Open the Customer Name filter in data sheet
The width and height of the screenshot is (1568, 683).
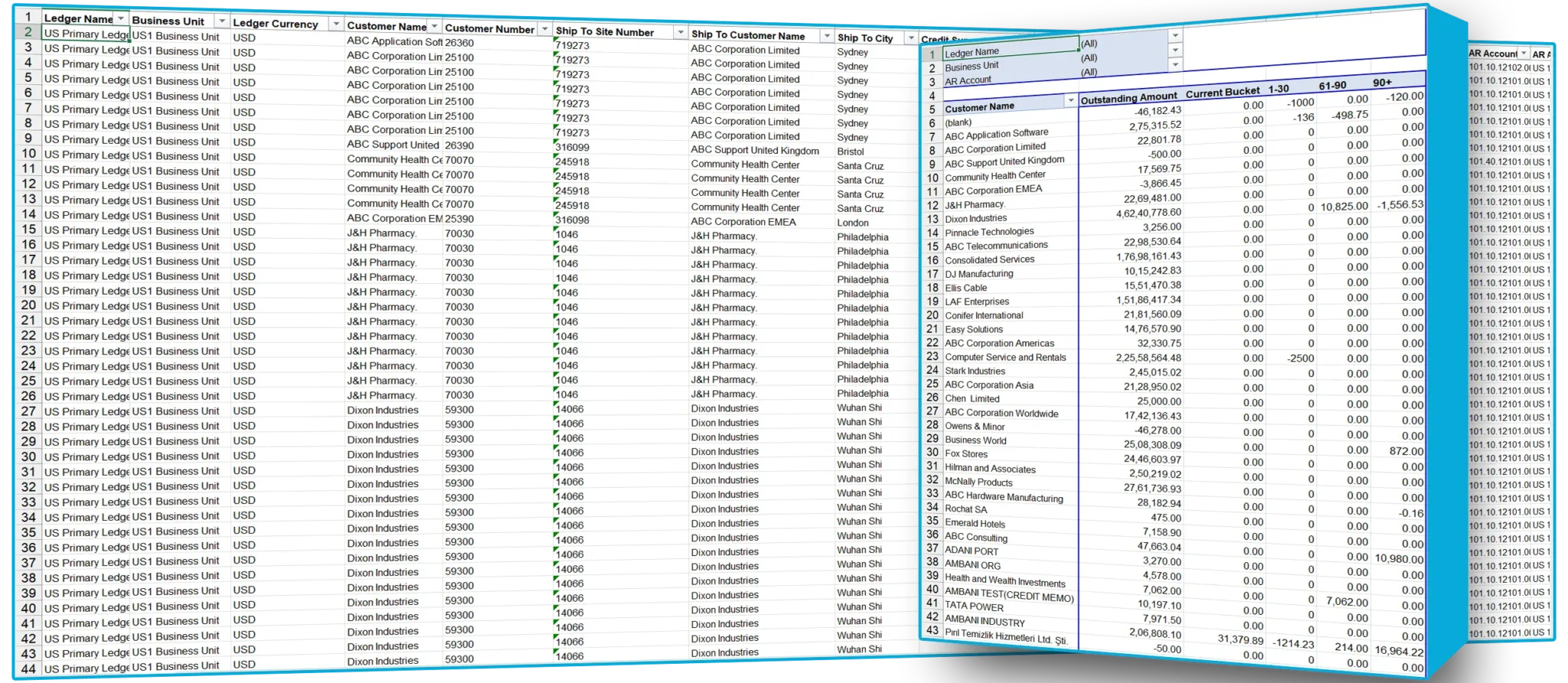(x=434, y=26)
